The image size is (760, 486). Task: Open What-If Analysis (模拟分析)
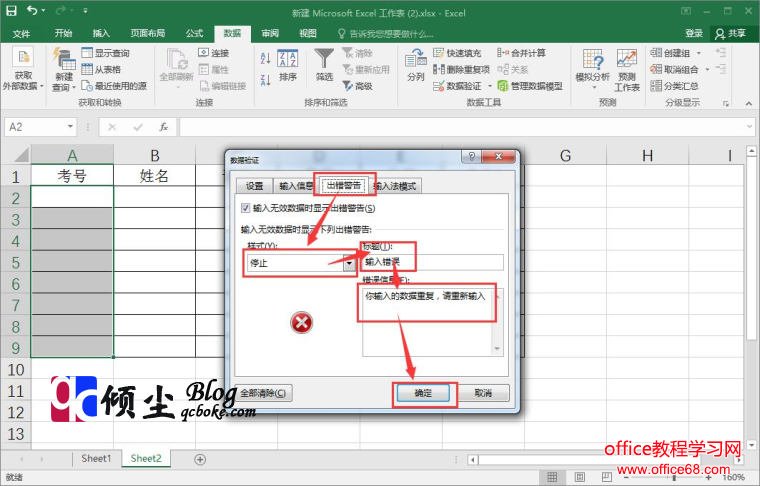(592, 69)
